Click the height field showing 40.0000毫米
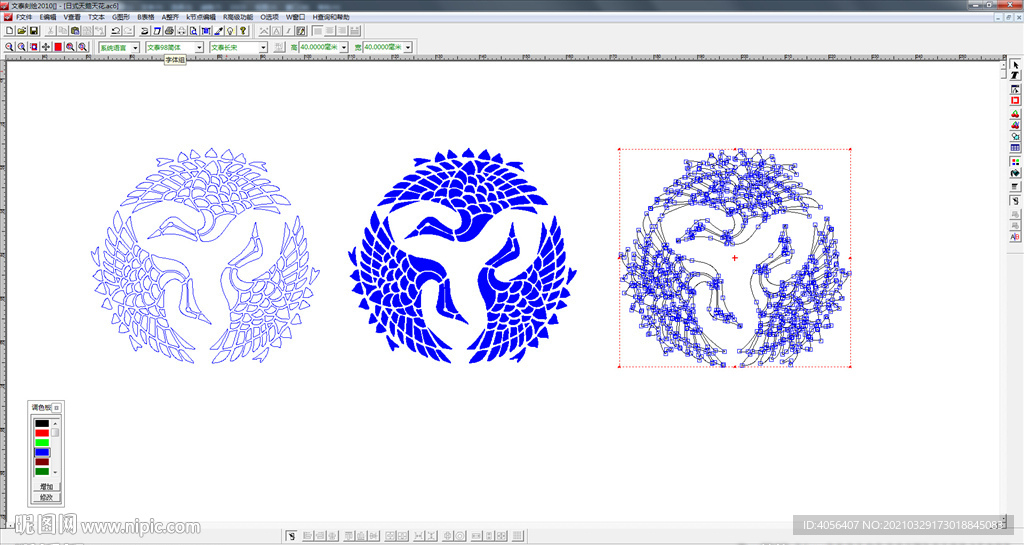1024x545 pixels. click(x=318, y=47)
